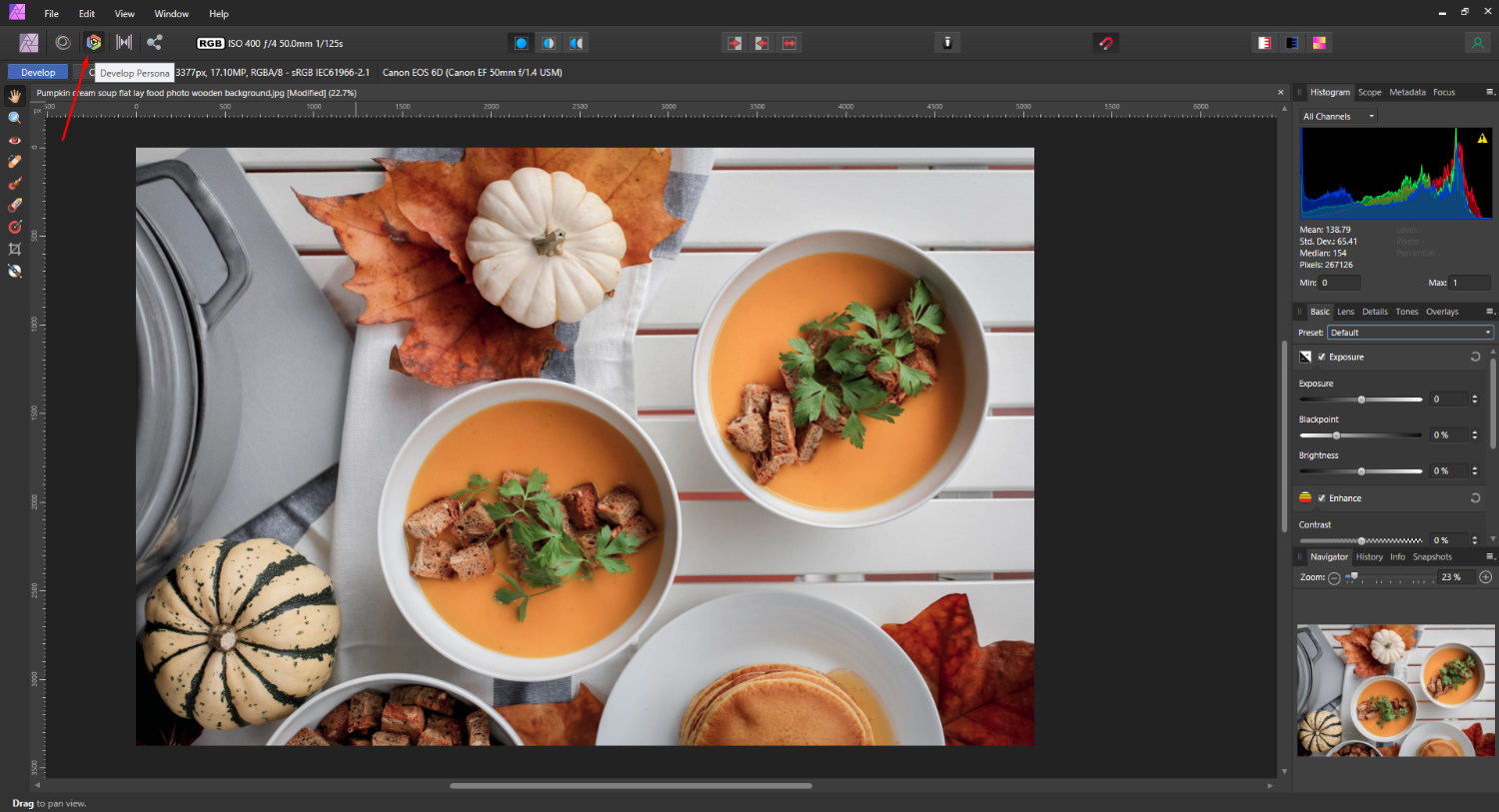Choose single view mode icon
The height and width of the screenshot is (812, 1499).
tap(521, 43)
